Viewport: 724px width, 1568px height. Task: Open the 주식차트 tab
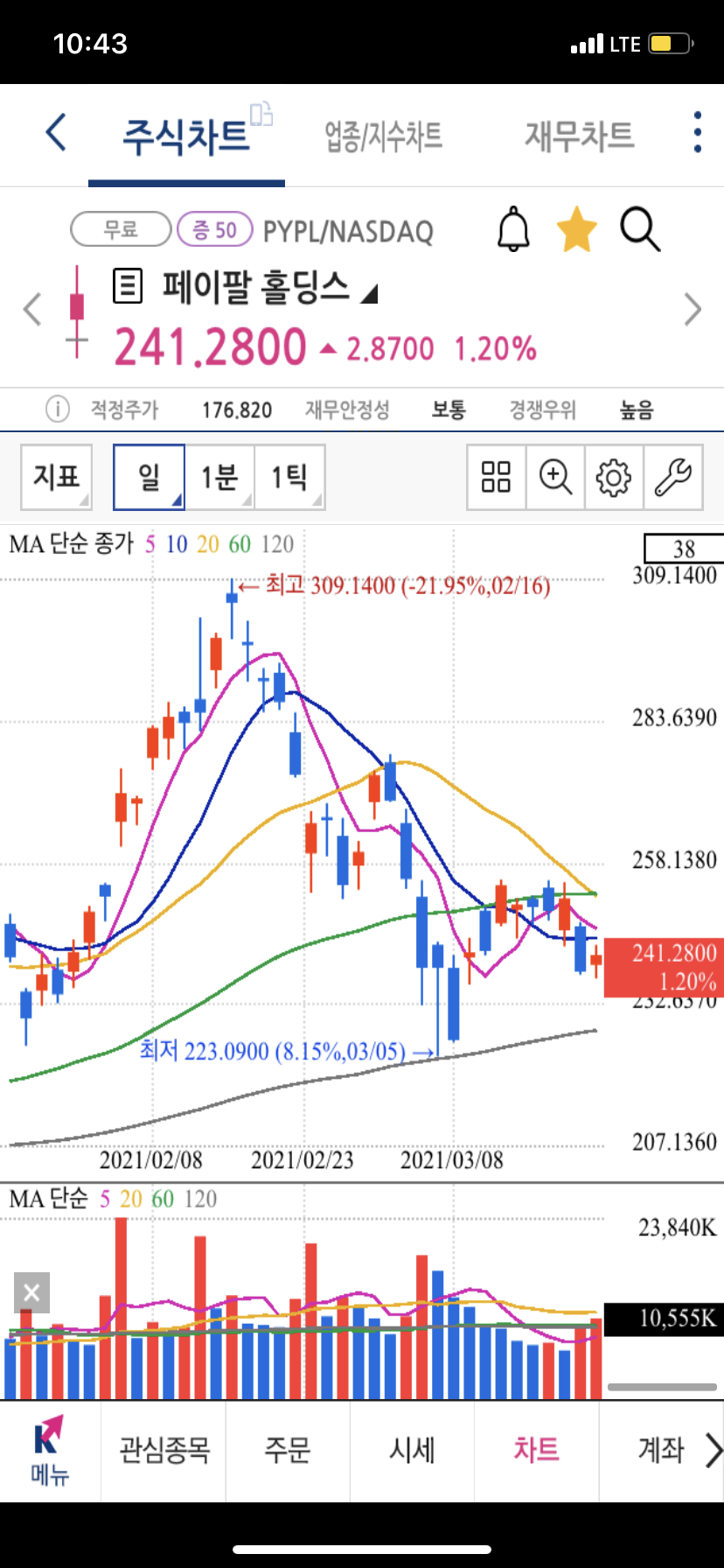186,136
